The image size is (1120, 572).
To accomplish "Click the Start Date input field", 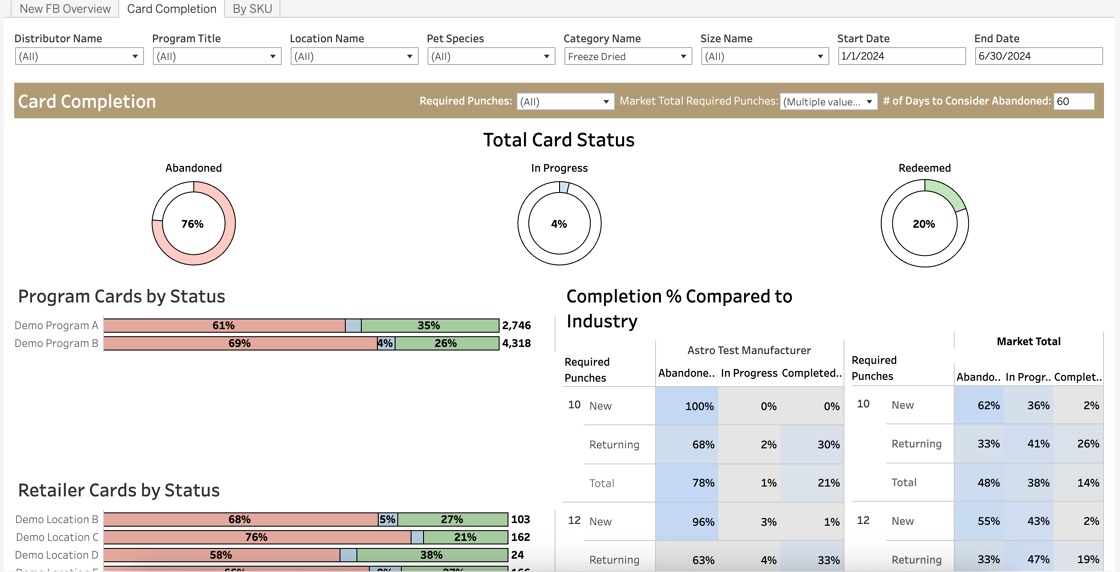I will [x=901, y=57].
